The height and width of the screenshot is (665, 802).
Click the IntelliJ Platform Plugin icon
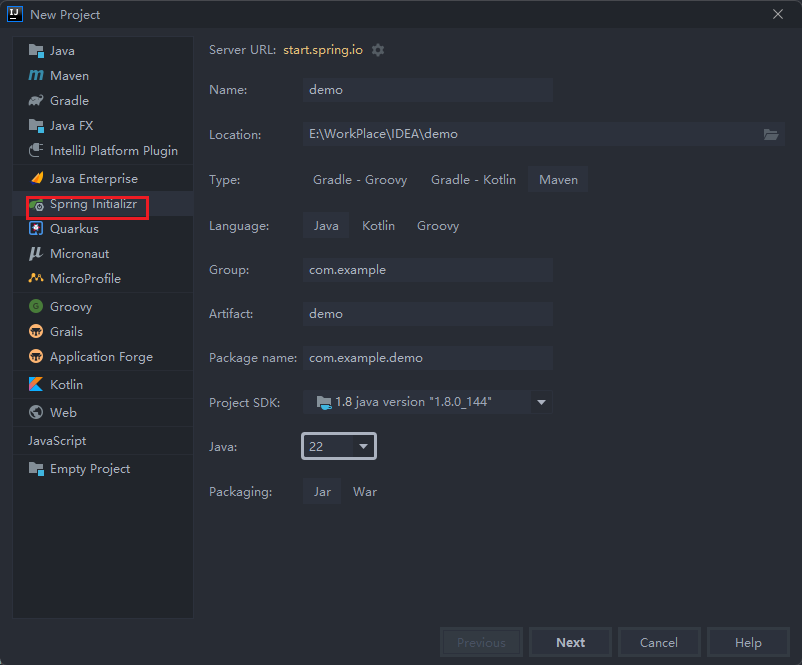coord(36,150)
